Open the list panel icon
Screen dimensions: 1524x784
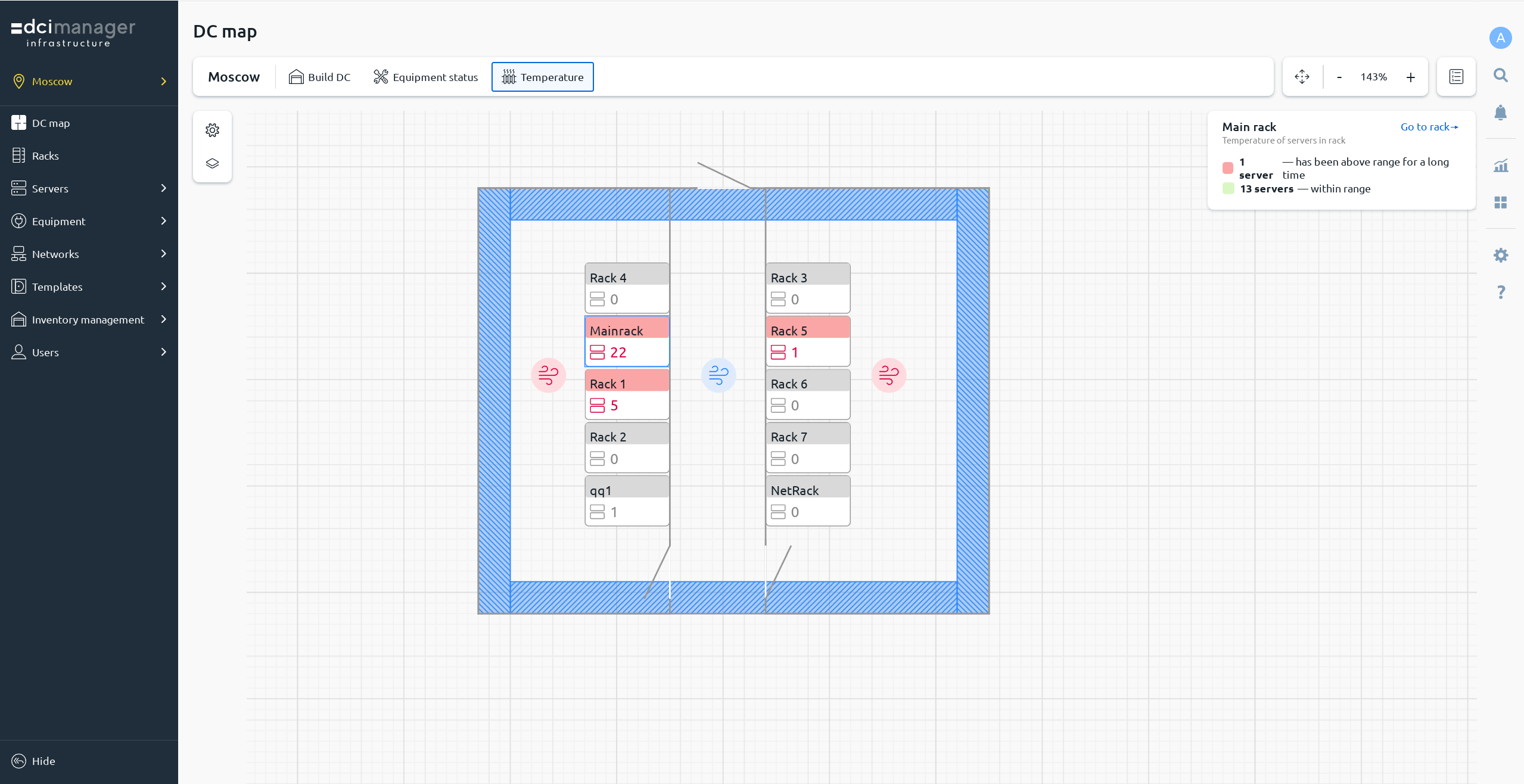[x=1456, y=77]
